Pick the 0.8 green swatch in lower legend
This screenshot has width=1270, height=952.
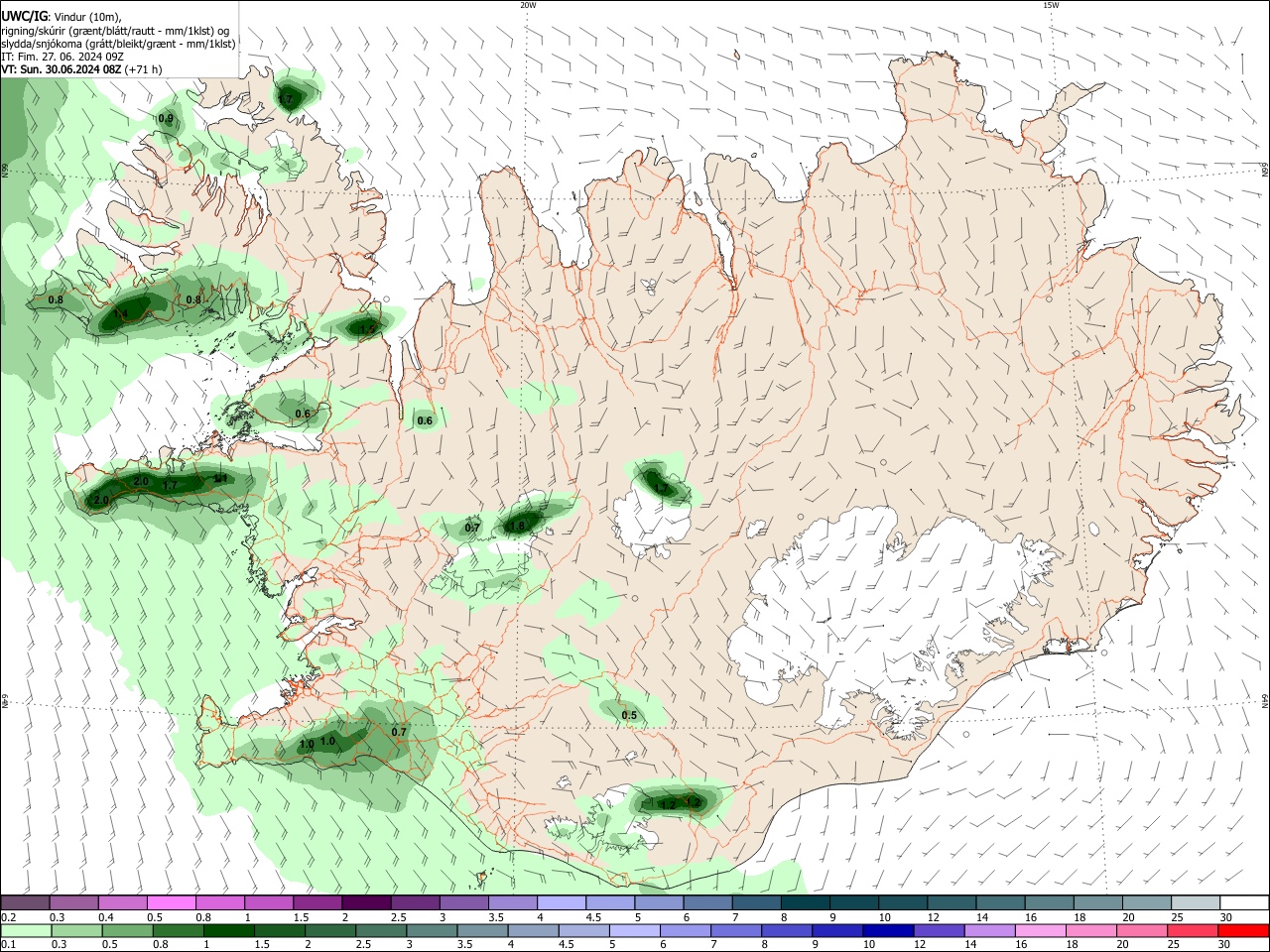point(181,931)
